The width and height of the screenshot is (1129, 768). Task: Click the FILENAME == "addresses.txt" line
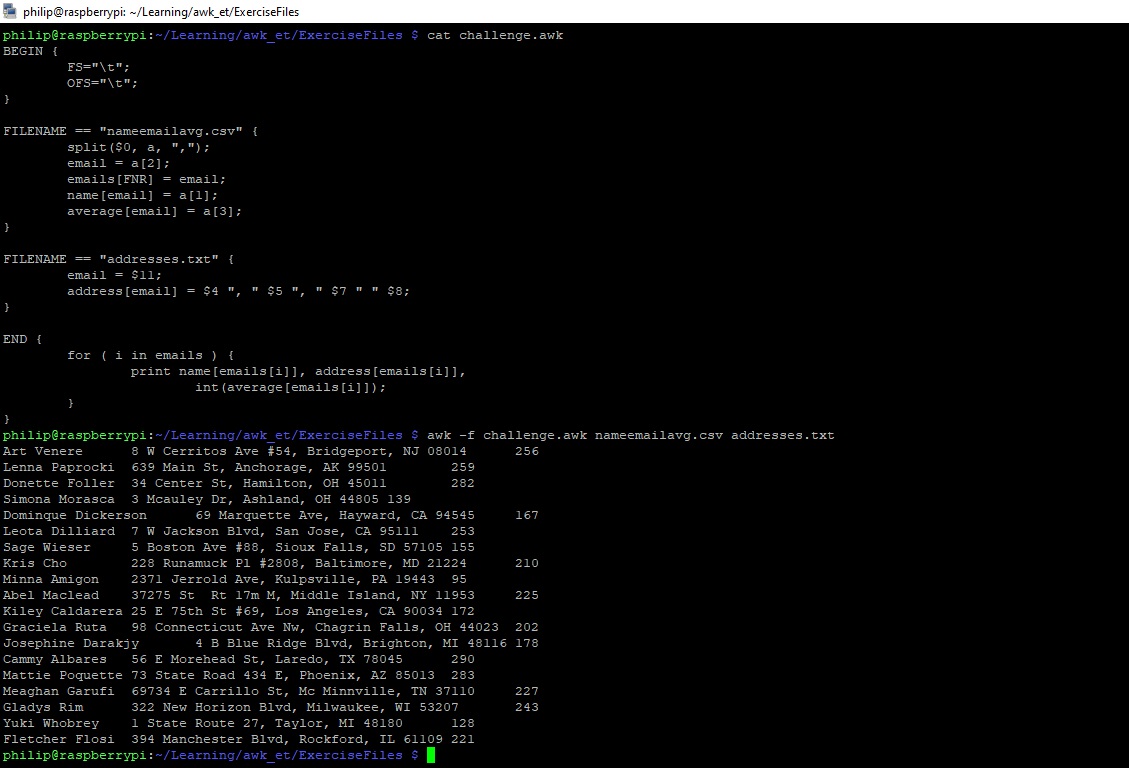[x=119, y=259]
